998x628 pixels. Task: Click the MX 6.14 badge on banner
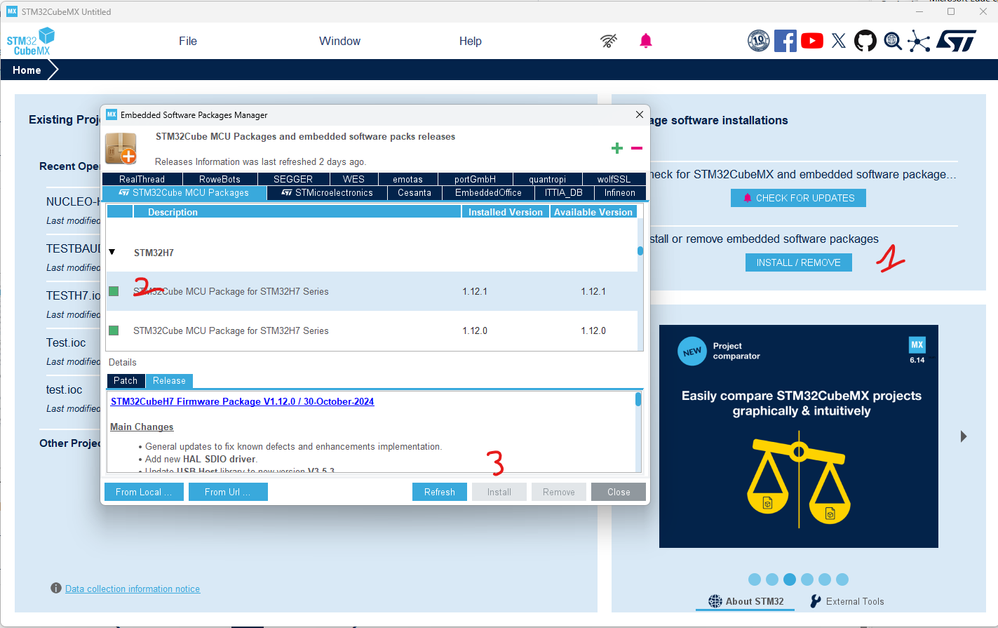click(x=917, y=351)
